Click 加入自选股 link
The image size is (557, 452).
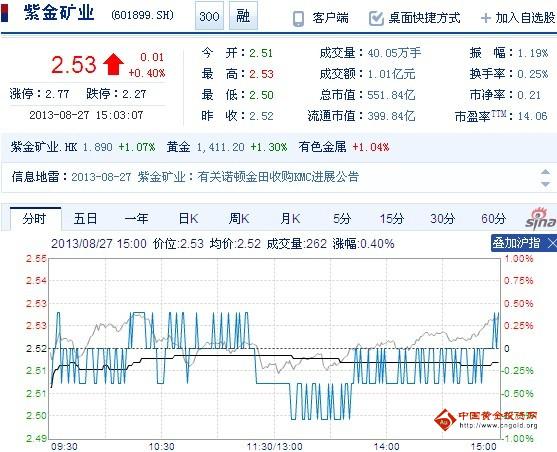point(525,17)
